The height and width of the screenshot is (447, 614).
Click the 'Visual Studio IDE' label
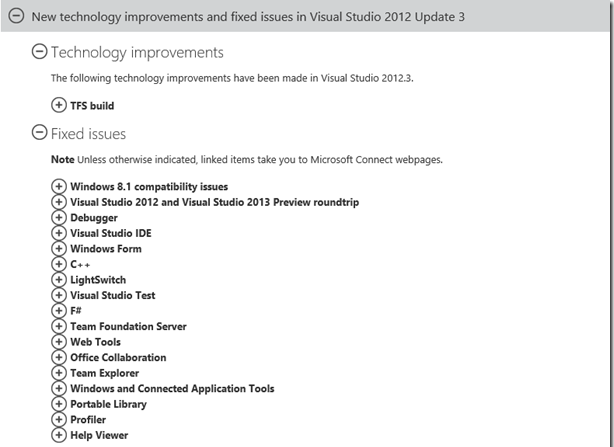[111, 233]
